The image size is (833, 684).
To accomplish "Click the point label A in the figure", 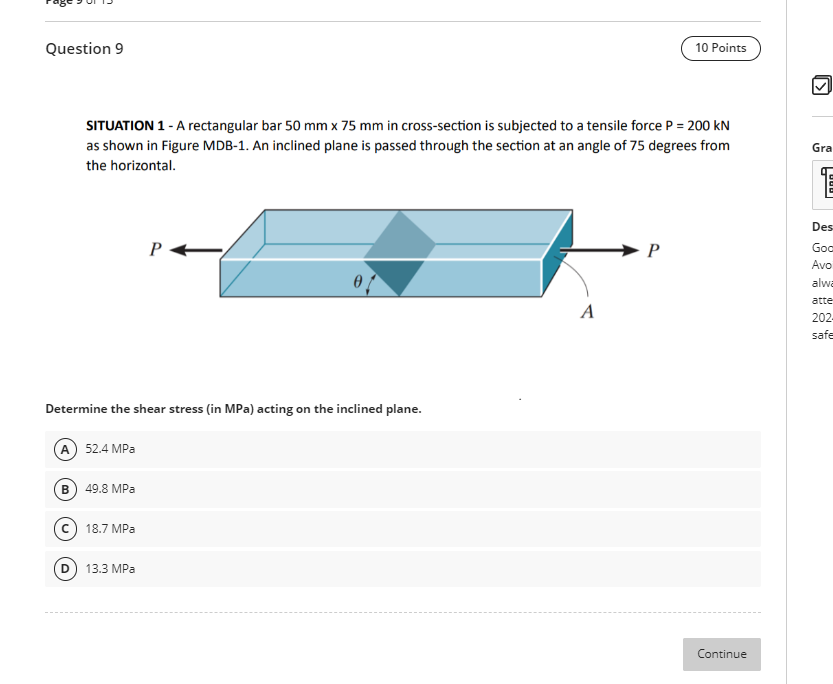I will click(x=585, y=313).
